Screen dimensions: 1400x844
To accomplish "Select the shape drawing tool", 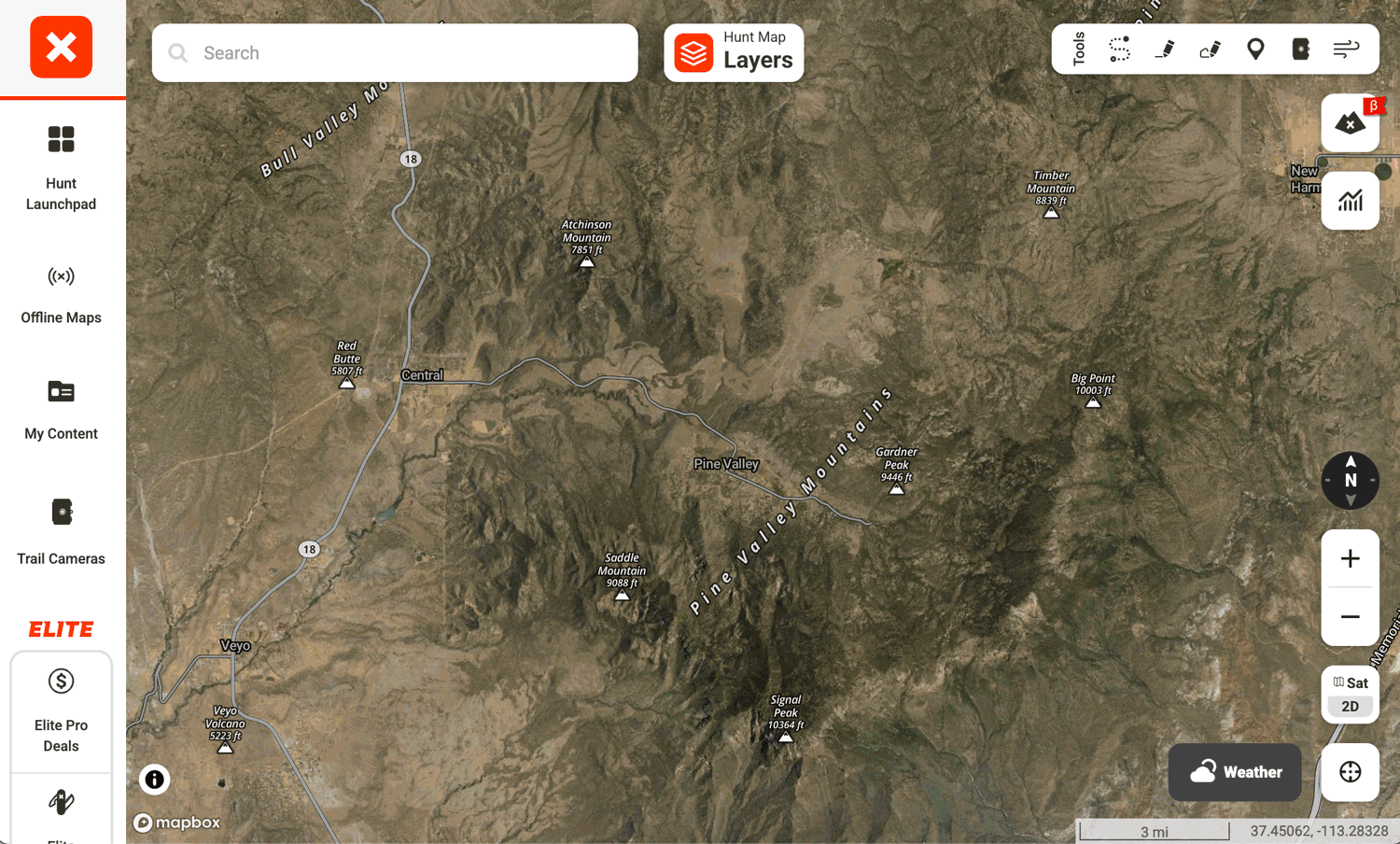I will (x=1211, y=49).
